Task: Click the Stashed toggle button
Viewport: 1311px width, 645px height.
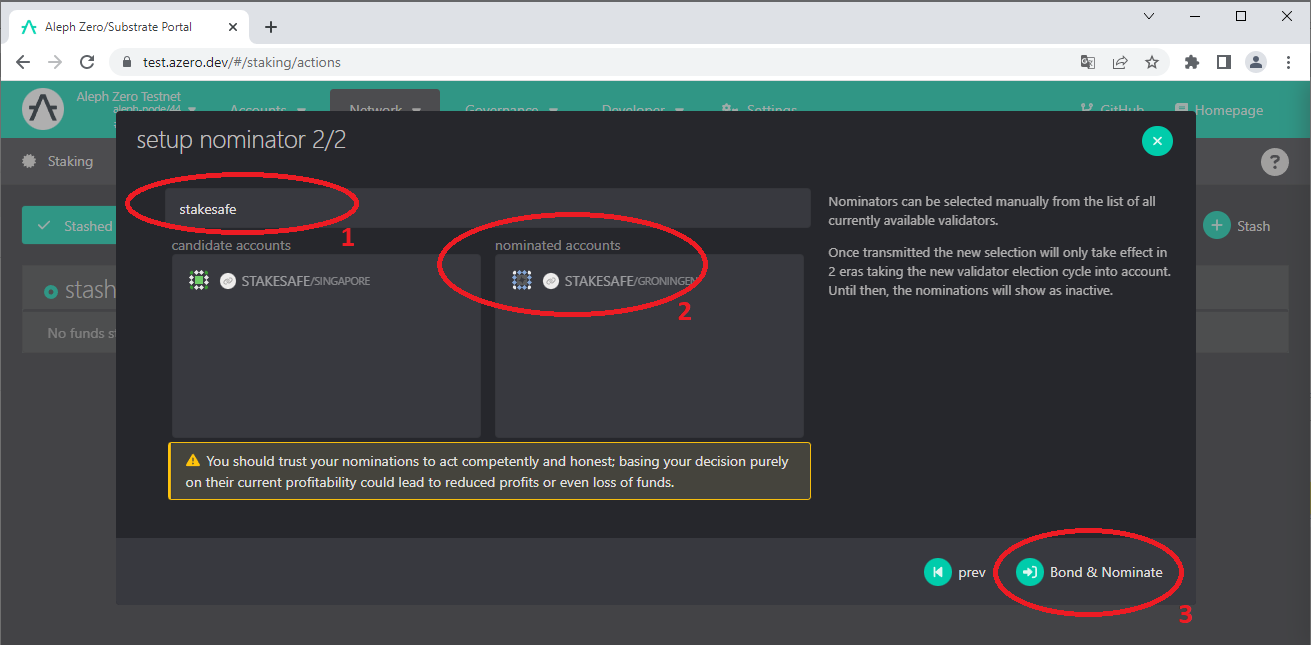Action: coord(70,226)
